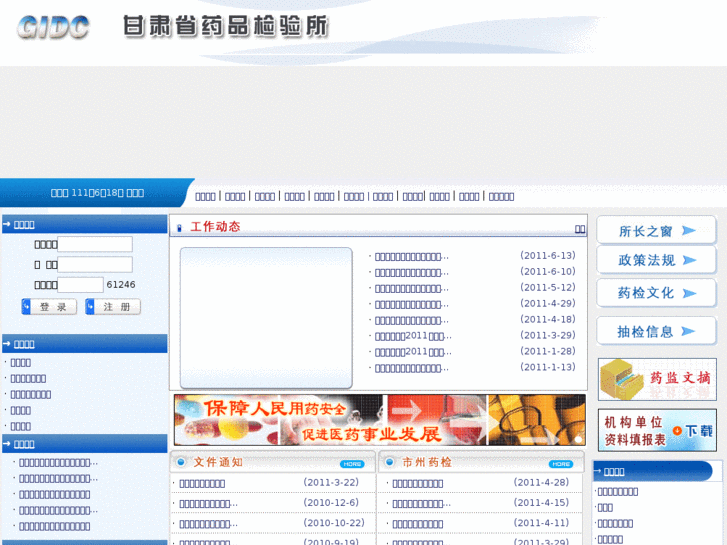This screenshot has width=727, height=545.
Task: Open 市州药检 item dated 2011-4-11
Action: [418, 524]
